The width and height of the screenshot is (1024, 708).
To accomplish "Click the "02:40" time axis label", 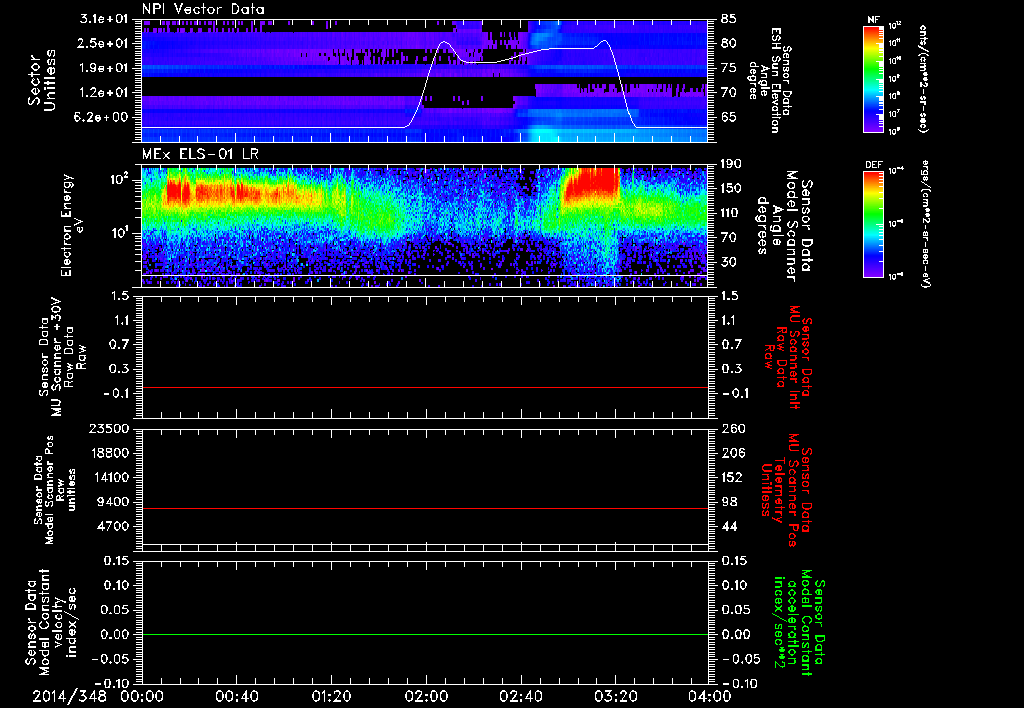I will click(x=520, y=696).
